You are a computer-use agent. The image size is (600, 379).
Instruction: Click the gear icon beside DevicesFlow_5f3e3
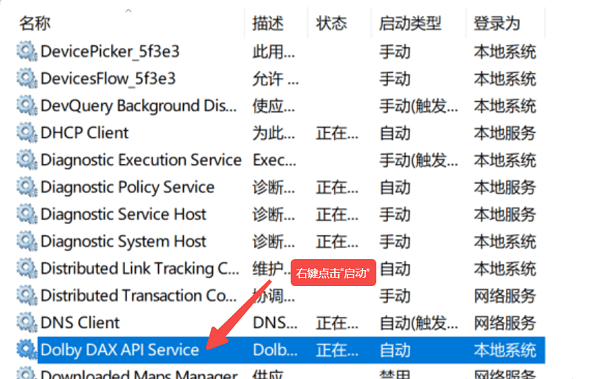(27, 78)
